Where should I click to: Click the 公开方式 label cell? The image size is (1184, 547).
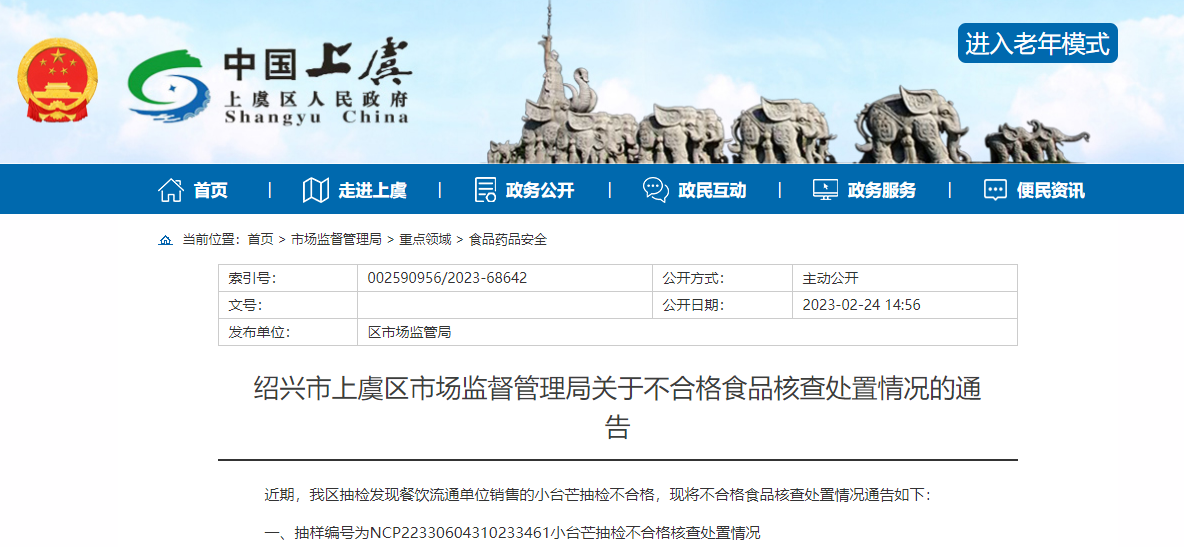[x=722, y=278]
